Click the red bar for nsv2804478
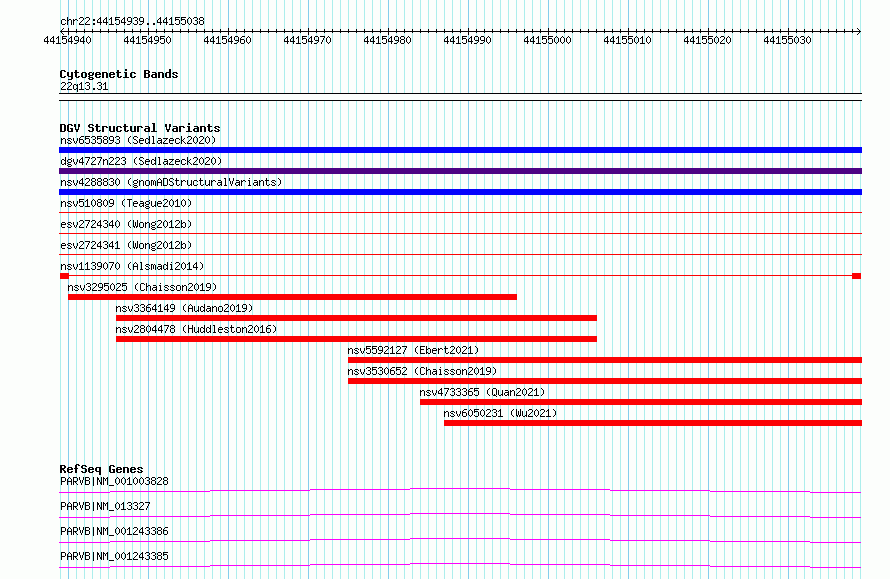Screen dimensions: 890x579 (x=356, y=339)
